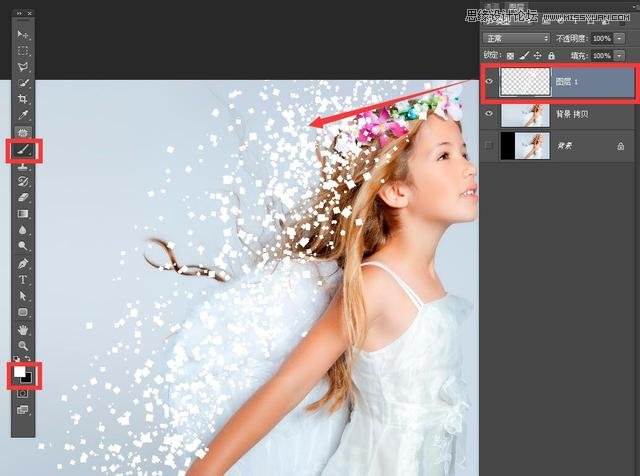Select the Crop tool
This screenshot has height=476, width=640.
23,99
